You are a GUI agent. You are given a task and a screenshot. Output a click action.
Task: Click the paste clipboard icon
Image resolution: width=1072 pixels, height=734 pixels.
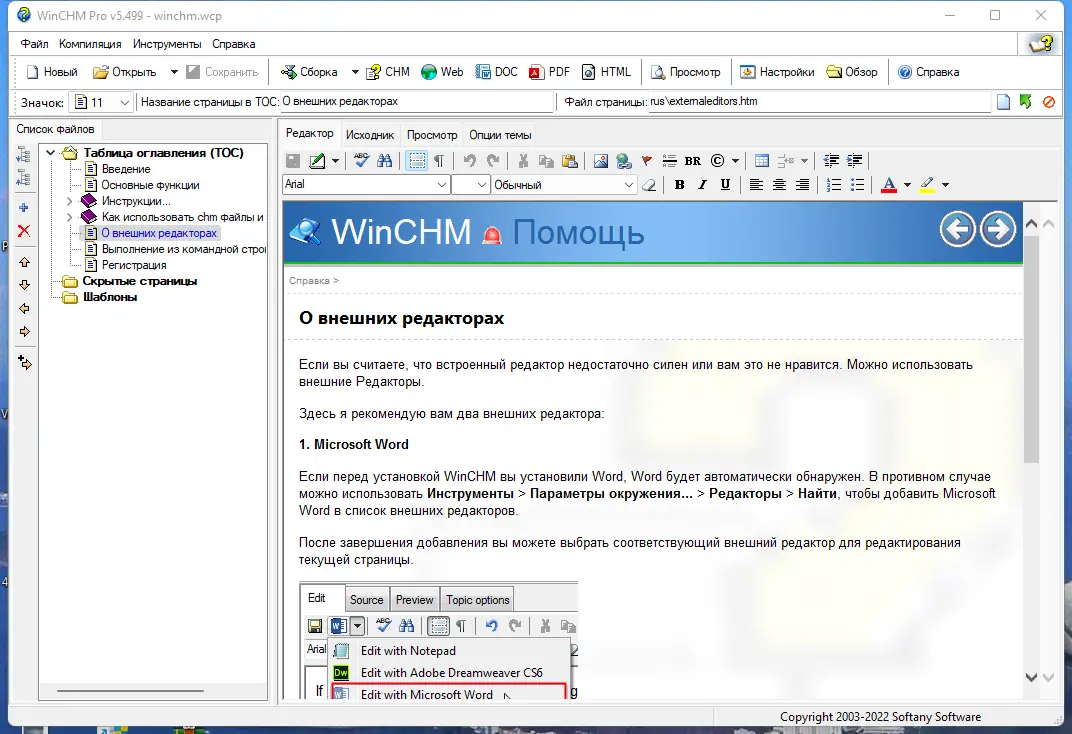click(x=570, y=161)
